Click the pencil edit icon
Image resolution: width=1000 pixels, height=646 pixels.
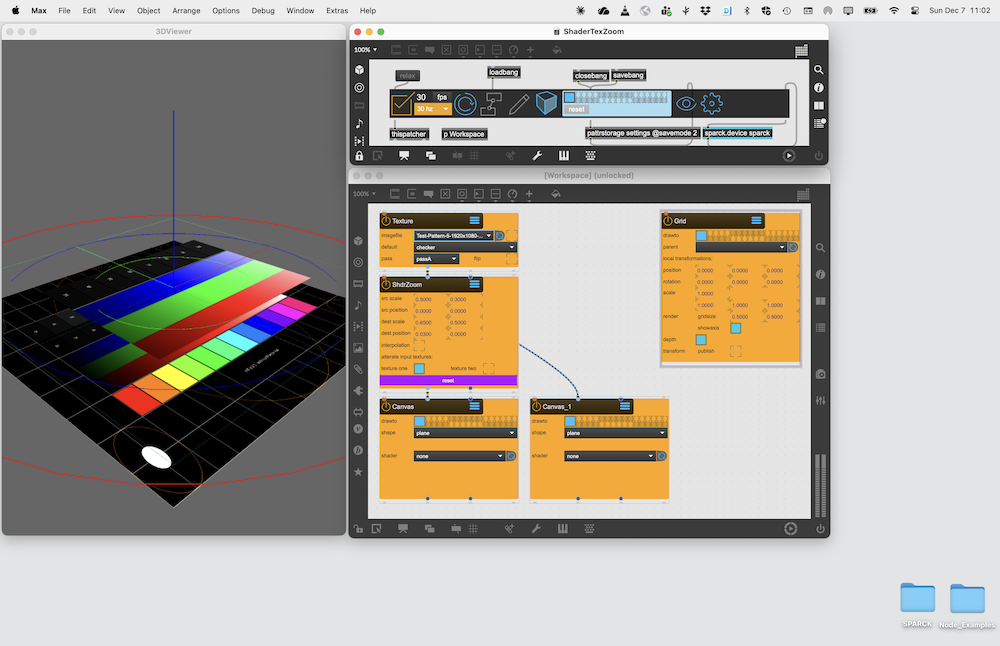click(x=519, y=103)
